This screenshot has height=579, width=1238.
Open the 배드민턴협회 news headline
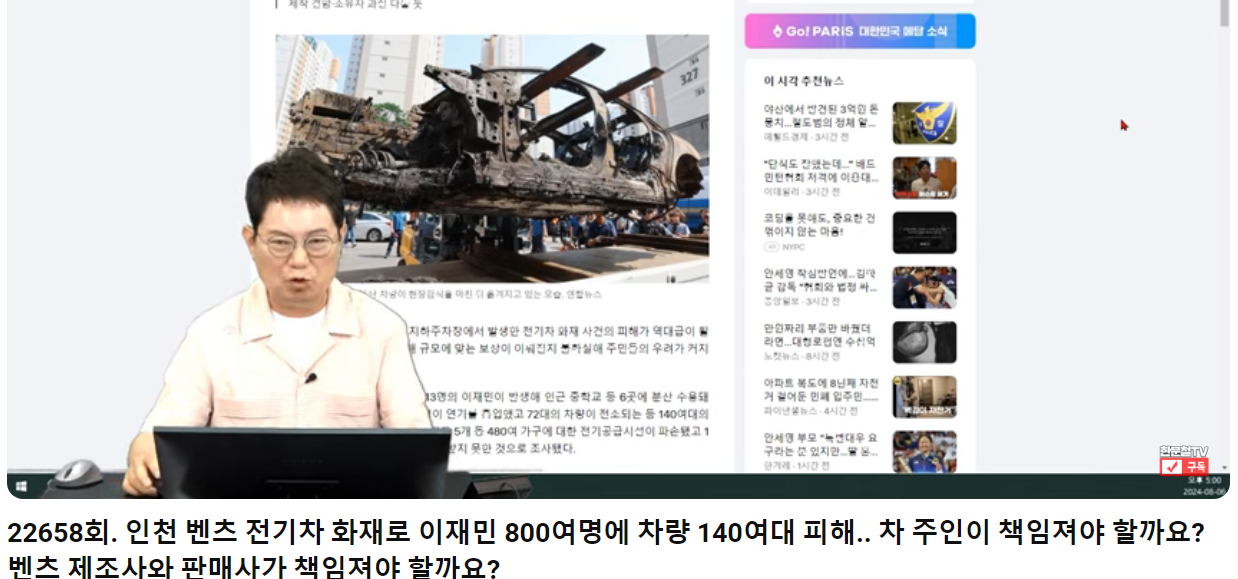820,170
